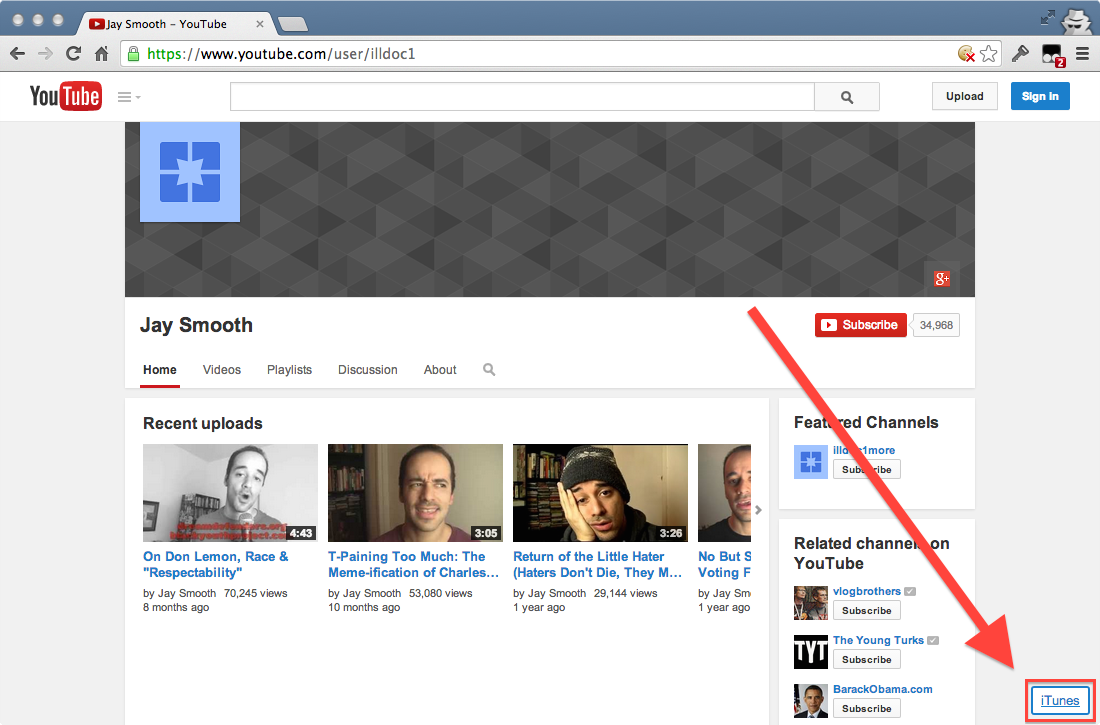1100x725 pixels.
Task: Click the '53,080 views' text
Action: point(441,593)
